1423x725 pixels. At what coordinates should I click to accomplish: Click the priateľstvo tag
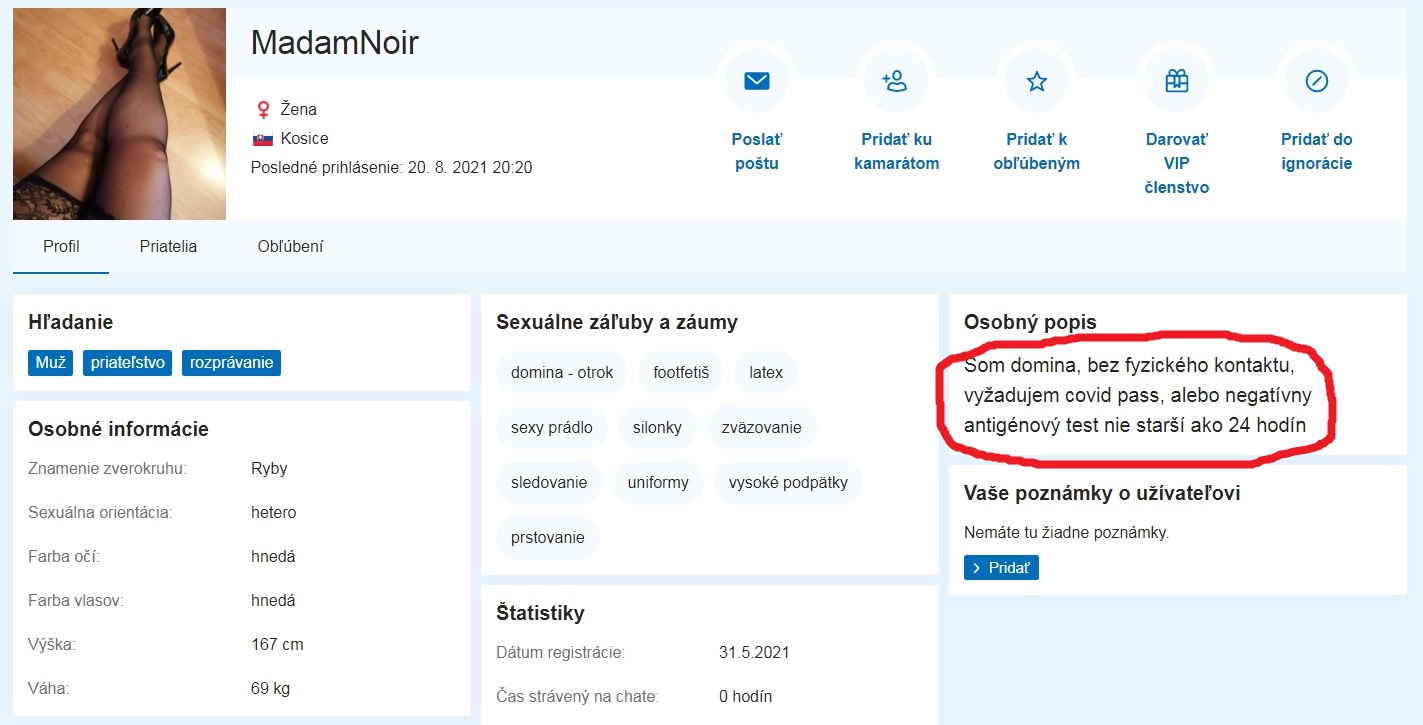(128, 362)
